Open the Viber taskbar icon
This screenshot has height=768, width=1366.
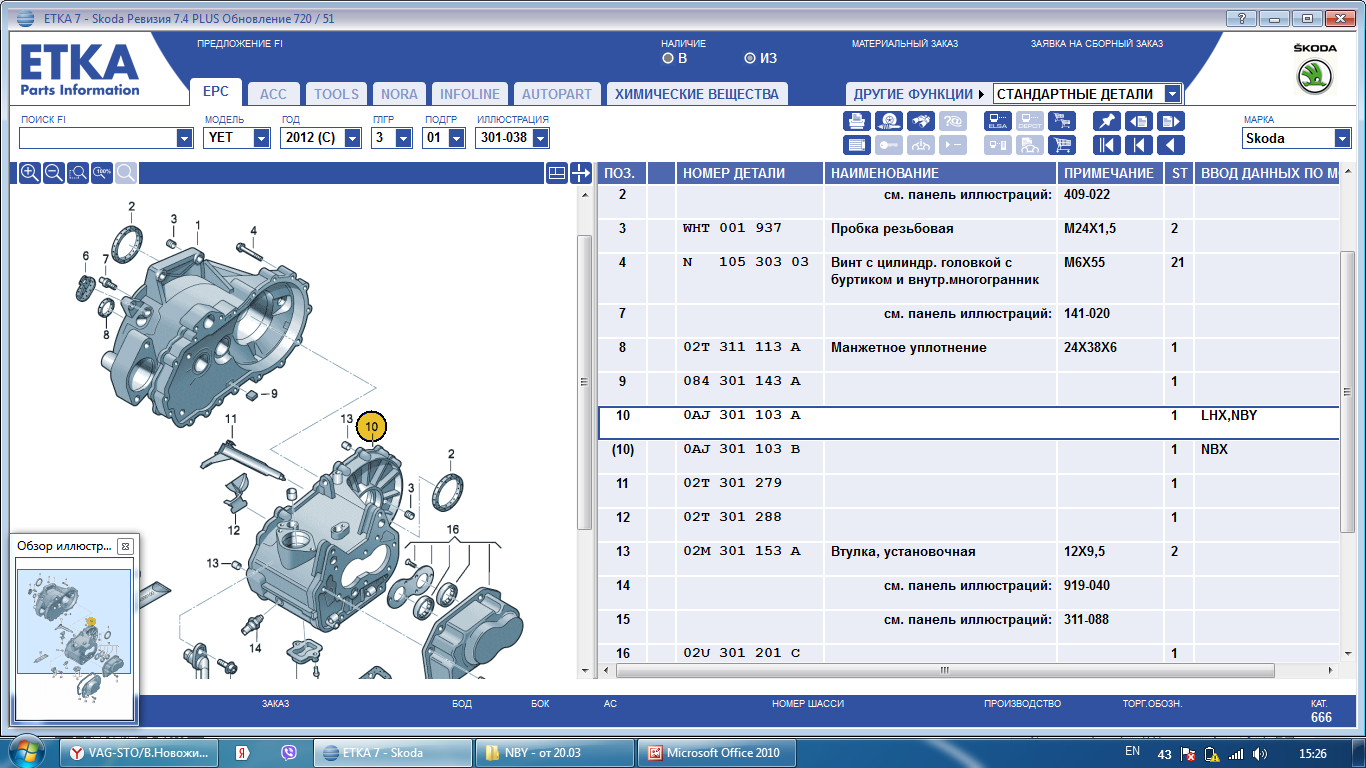pyautogui.click(x=290, y=753)
